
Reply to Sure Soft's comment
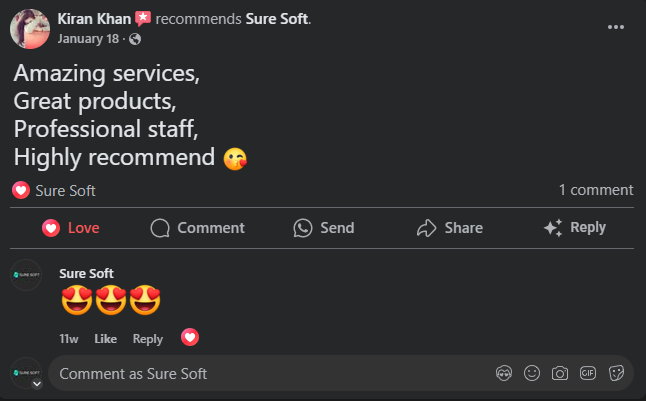tap(147, 339)
